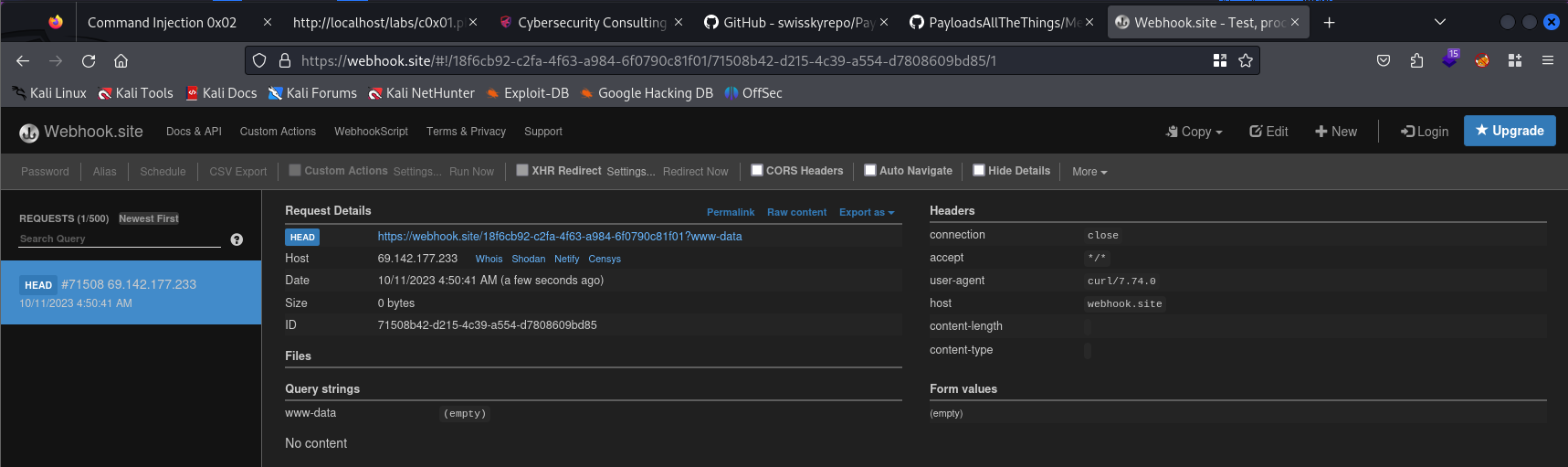1568x467 pixels.
Task: Open the QR code icon in address bar
Action: tap(1219, 60)
